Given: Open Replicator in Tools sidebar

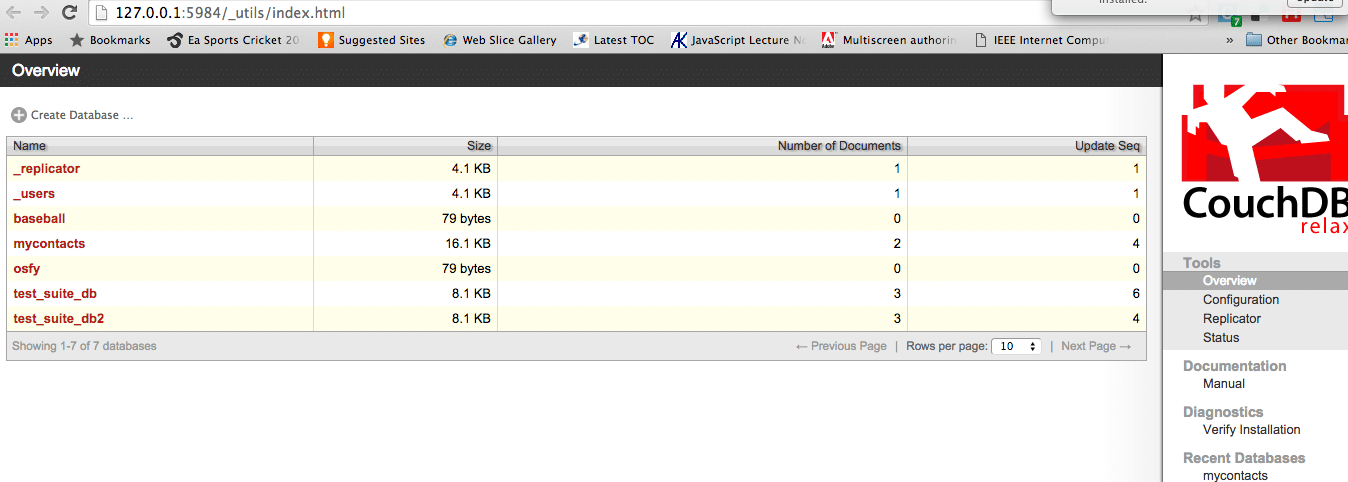Looking at the screenshot, I should tap(1232, 319).
